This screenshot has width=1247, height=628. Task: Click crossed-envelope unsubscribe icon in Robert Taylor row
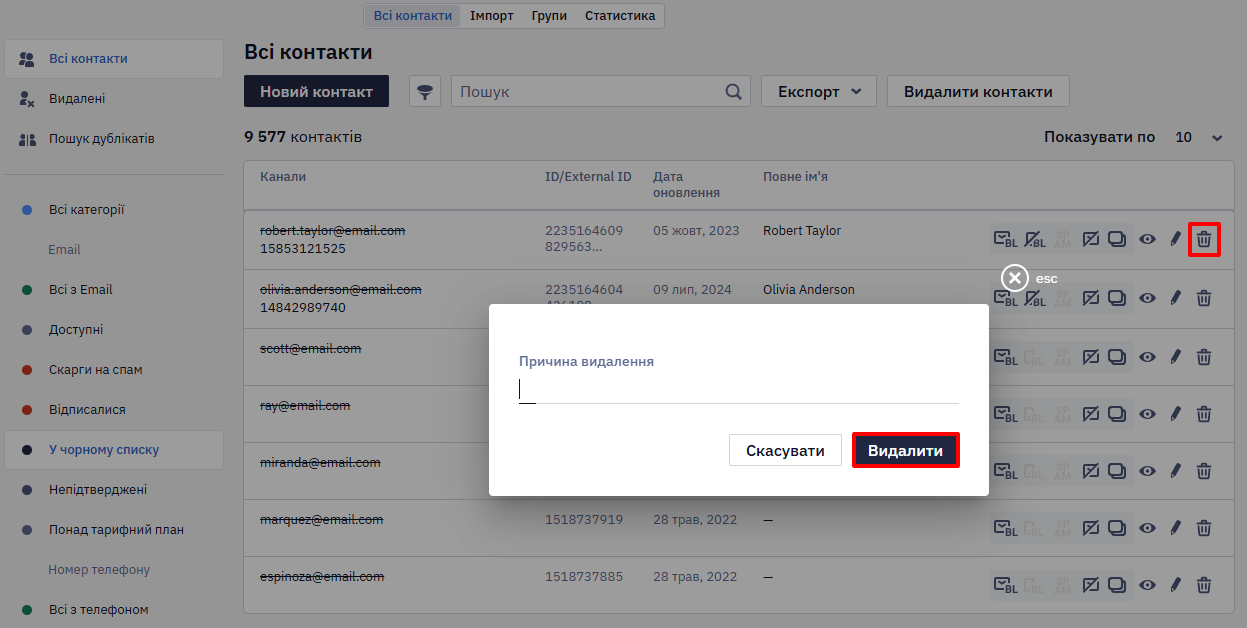1092,239
